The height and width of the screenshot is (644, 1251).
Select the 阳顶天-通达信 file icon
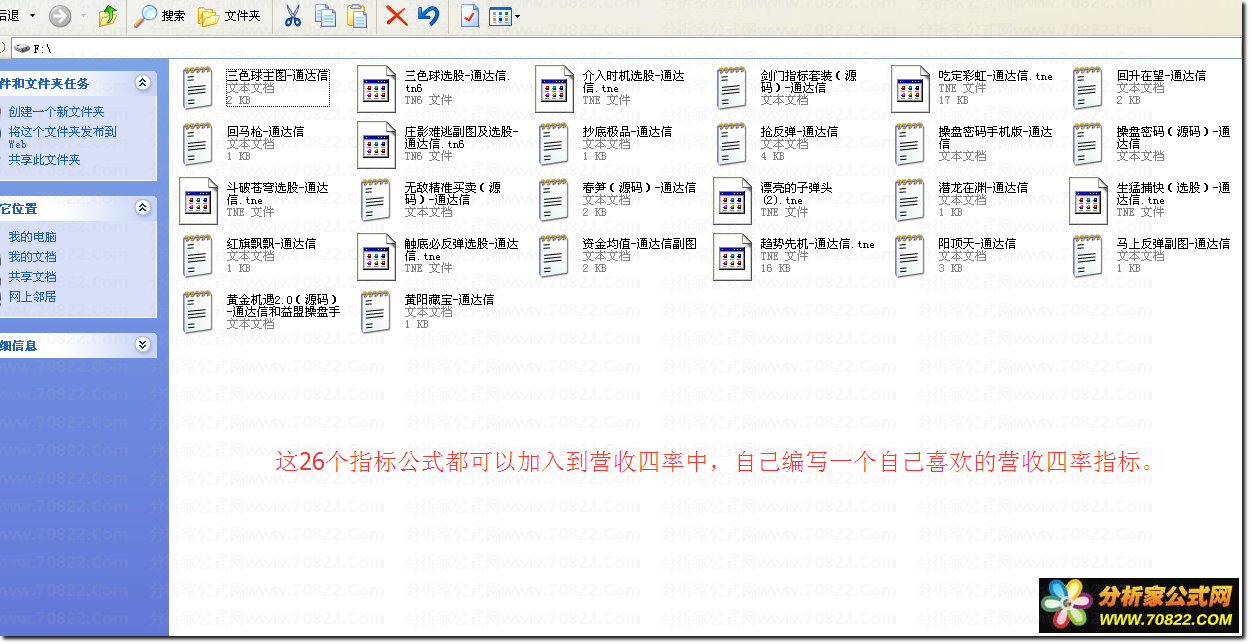[x=911, y=256]
